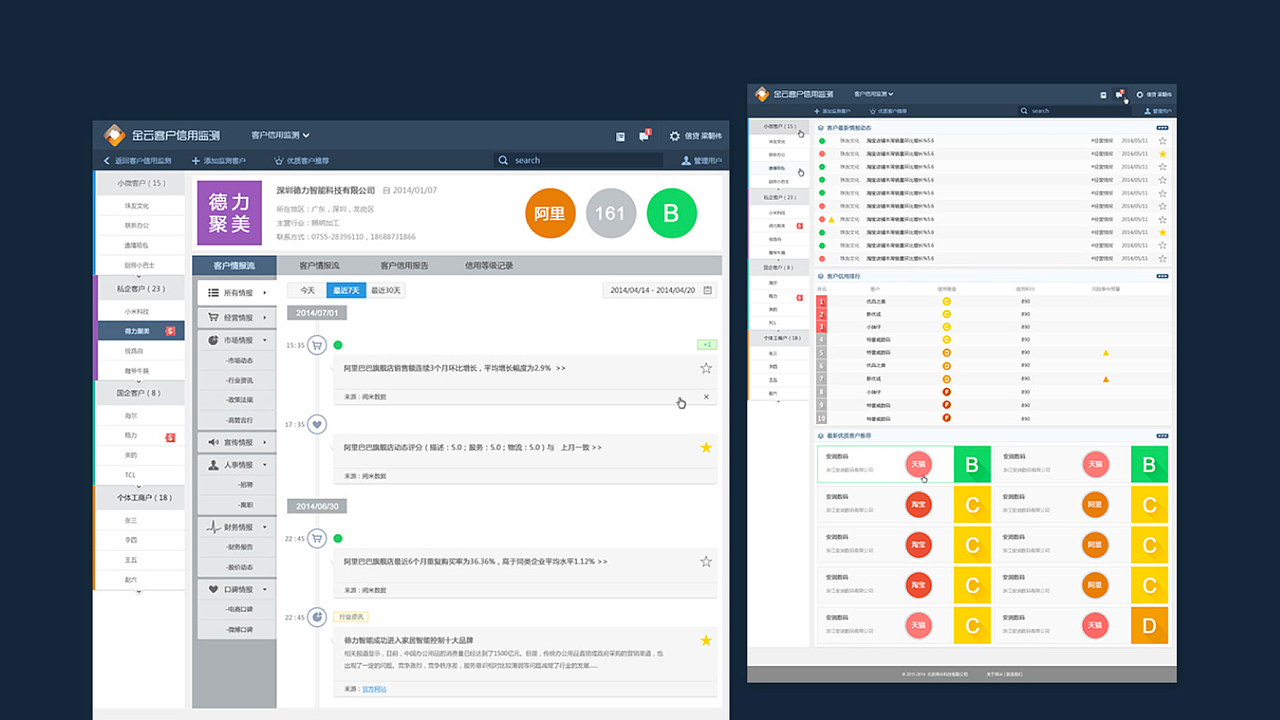The image size is (1280, 720).
Task: Star the 销售额连续3个月环比增长 news item
Action: click(706, 368)
